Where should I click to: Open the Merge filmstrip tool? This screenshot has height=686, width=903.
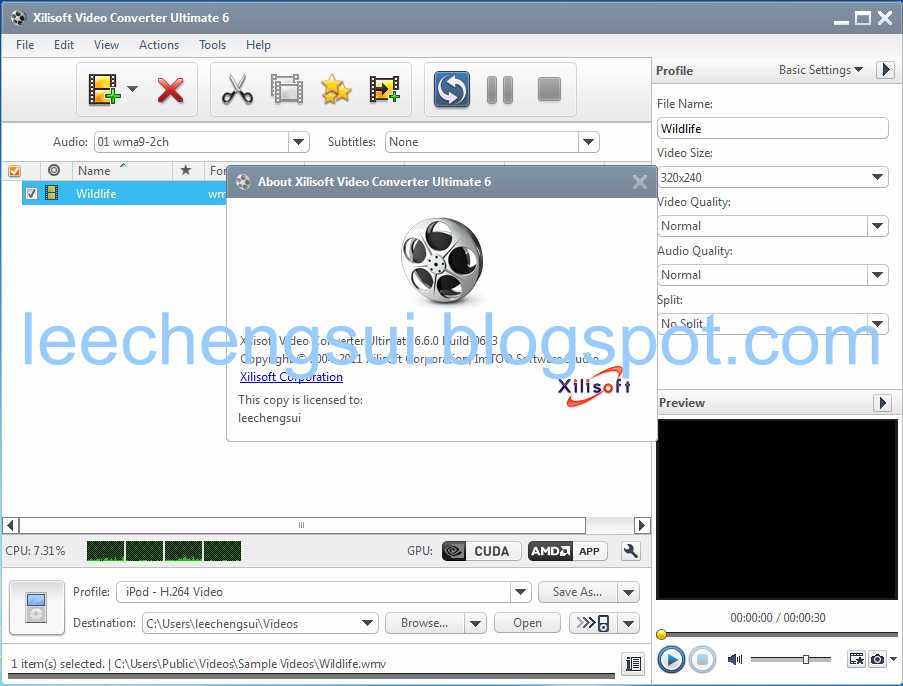287,89
